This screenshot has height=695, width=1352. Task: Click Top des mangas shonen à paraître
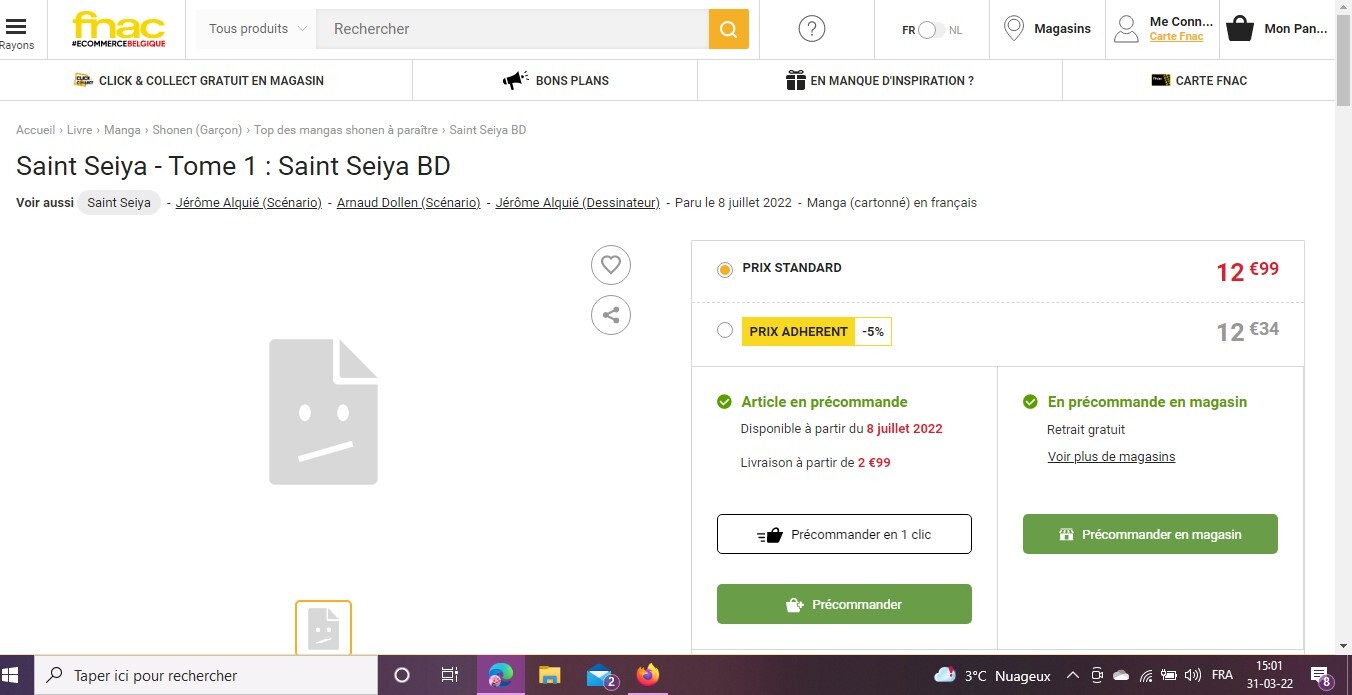[x=346, y=130]
